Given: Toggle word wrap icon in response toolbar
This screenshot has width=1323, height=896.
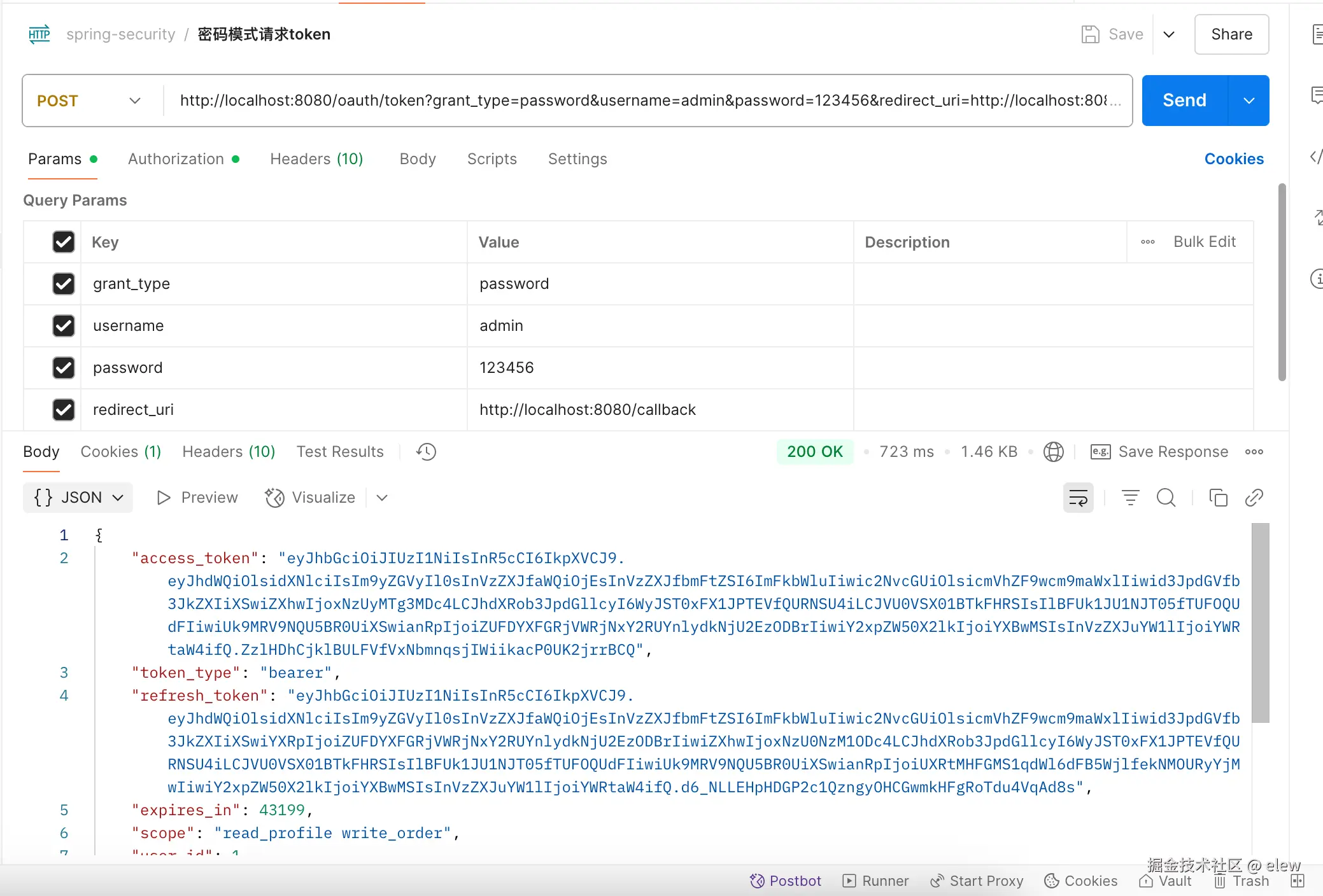Looking at the screenshot, I should click(x=1078, y=498).
